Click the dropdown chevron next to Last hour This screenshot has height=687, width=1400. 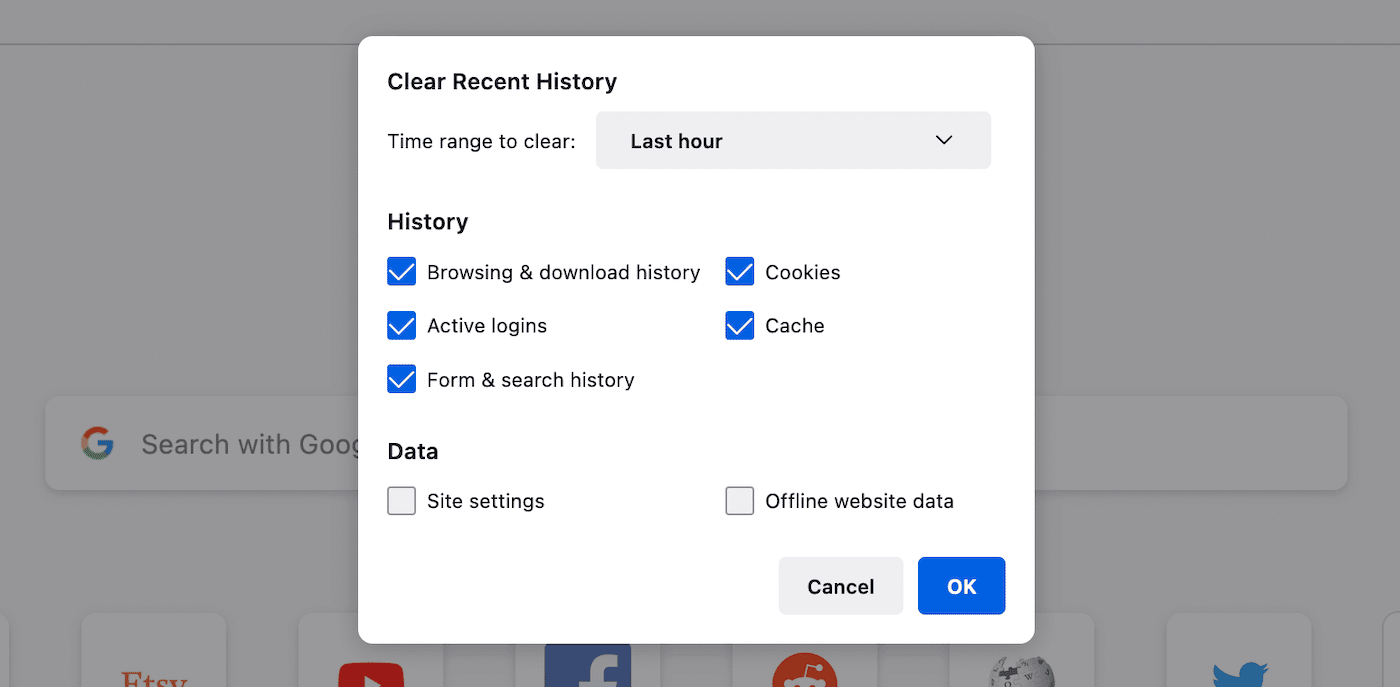click(943, 140)
